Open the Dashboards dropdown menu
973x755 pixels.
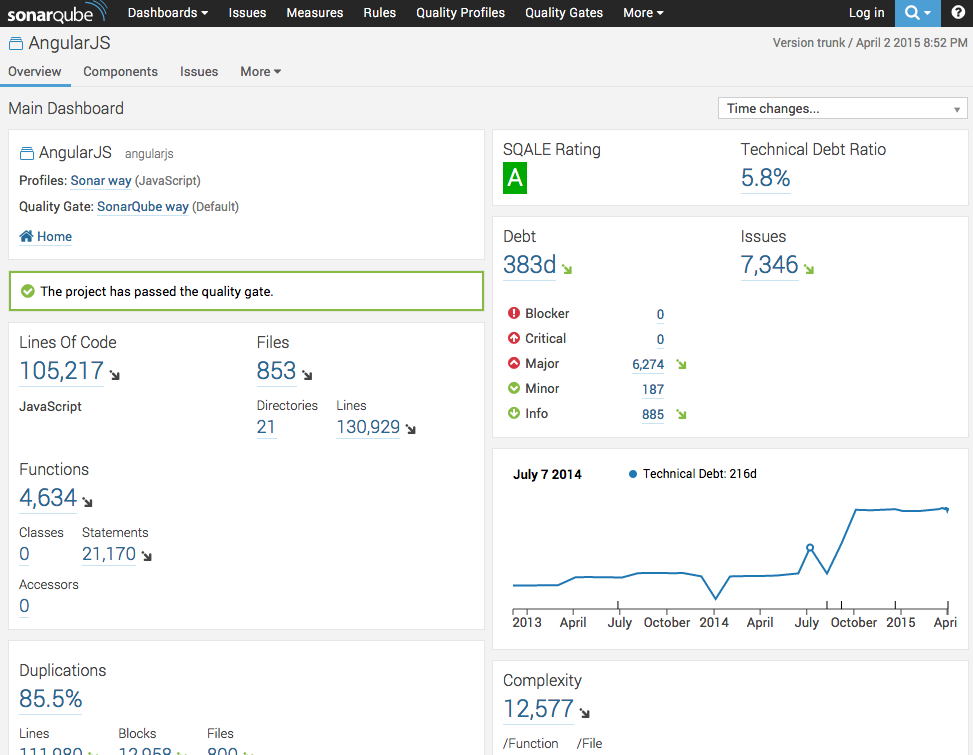(x=168, y=13)
